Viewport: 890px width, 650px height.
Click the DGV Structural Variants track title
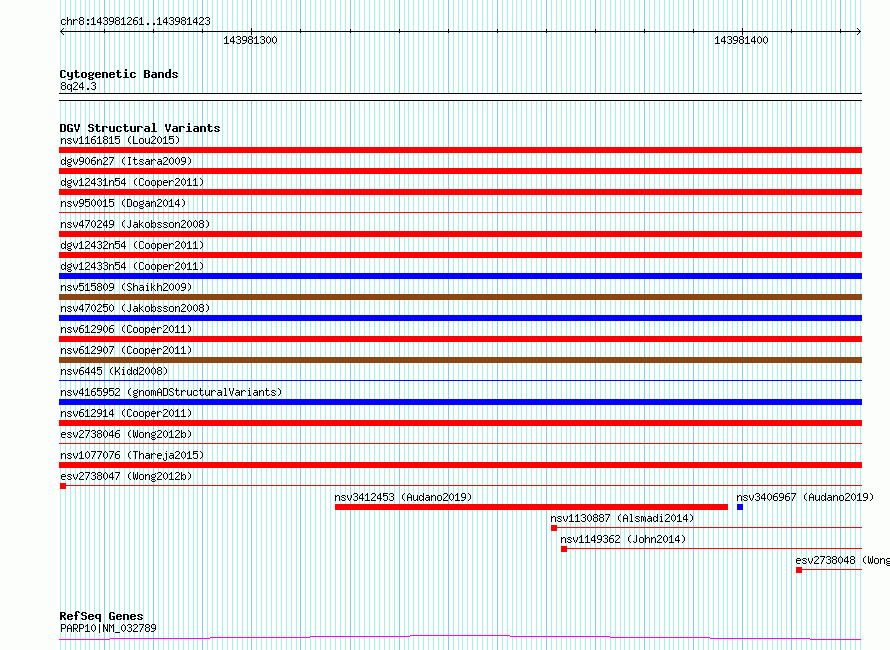click(x=139, y=128)
